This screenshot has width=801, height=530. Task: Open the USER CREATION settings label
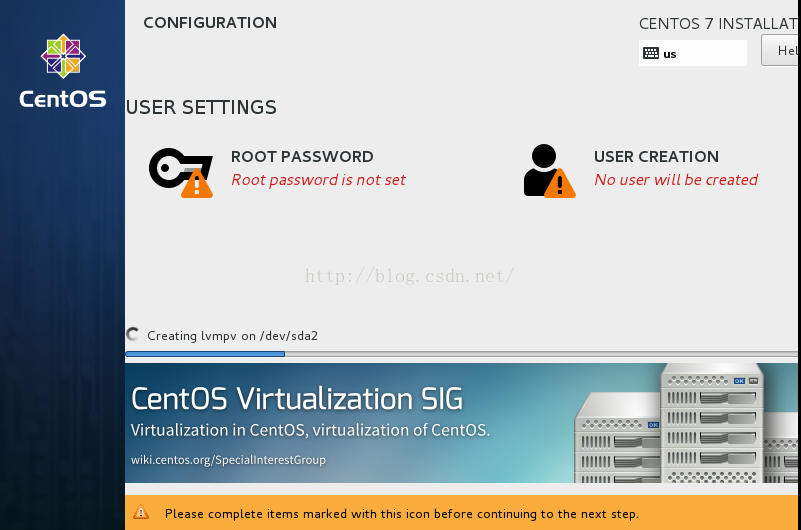click(656, 156)
